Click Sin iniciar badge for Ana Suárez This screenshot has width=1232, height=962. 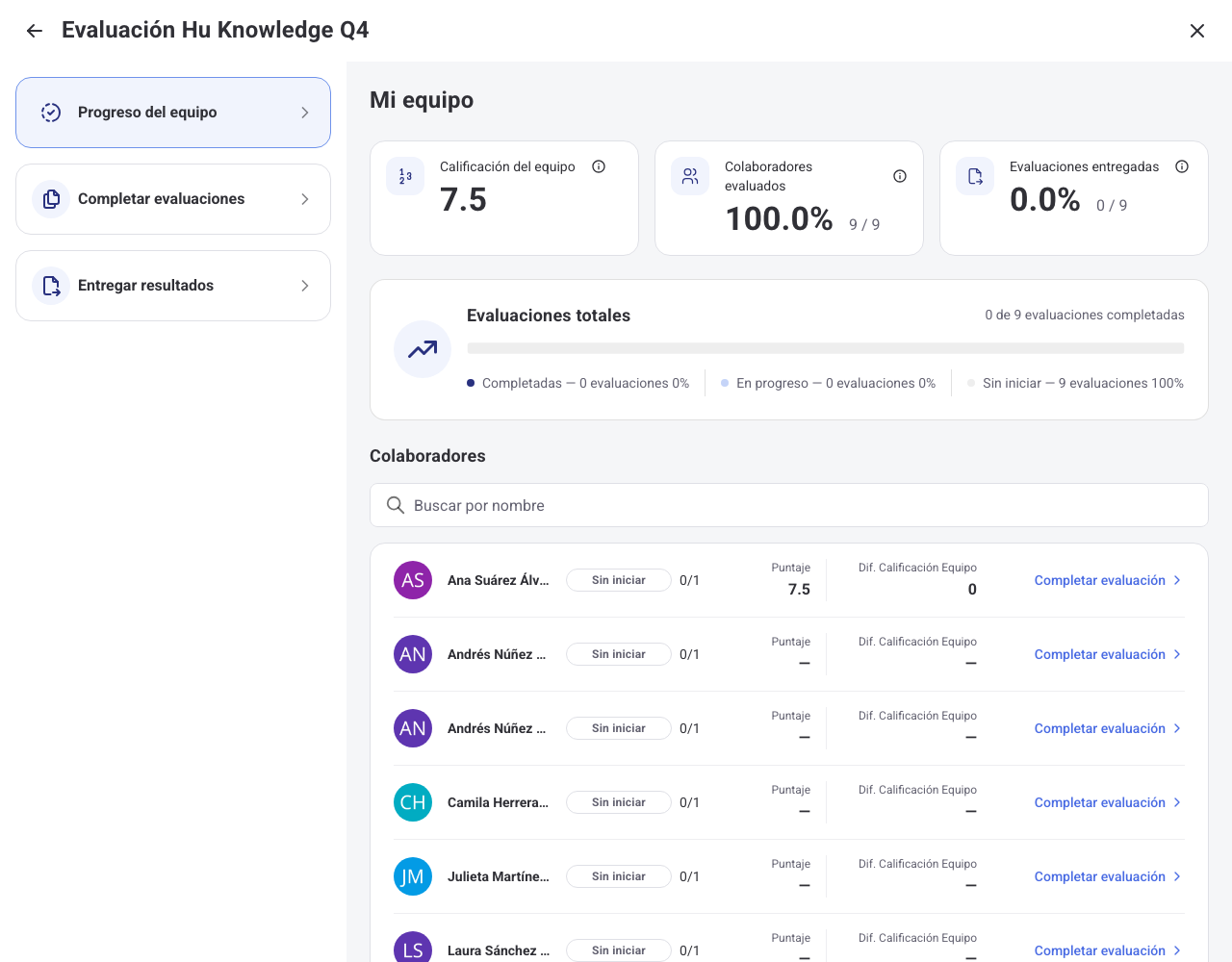point(619,580)
